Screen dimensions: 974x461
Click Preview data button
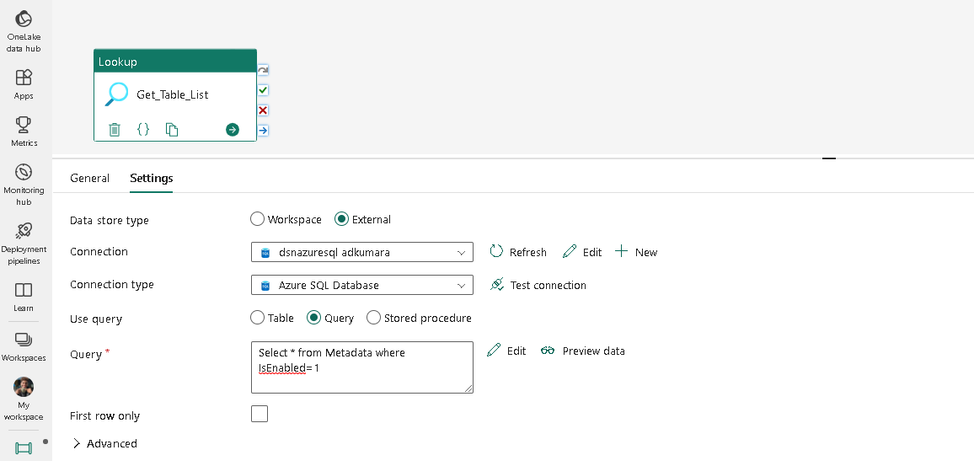pyautogui.click(x=583, y=351)
